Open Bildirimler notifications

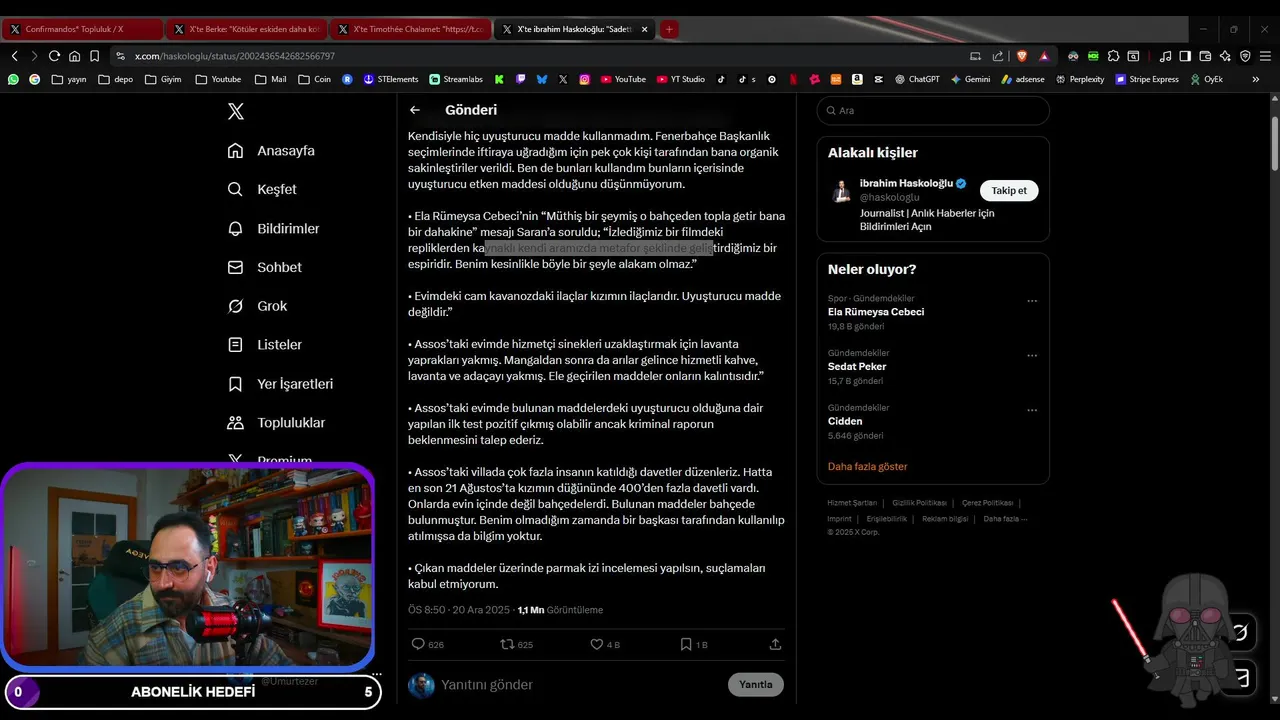point(273,228)
